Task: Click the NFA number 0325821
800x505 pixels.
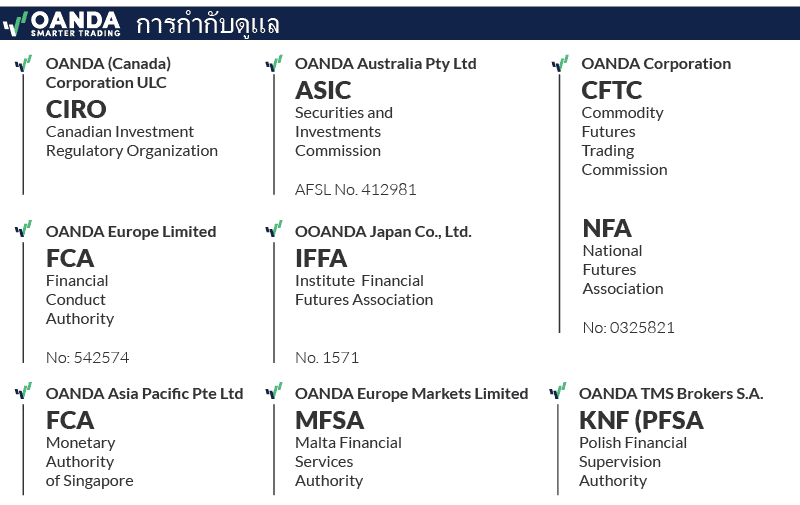Action: (x=628, y=327)
